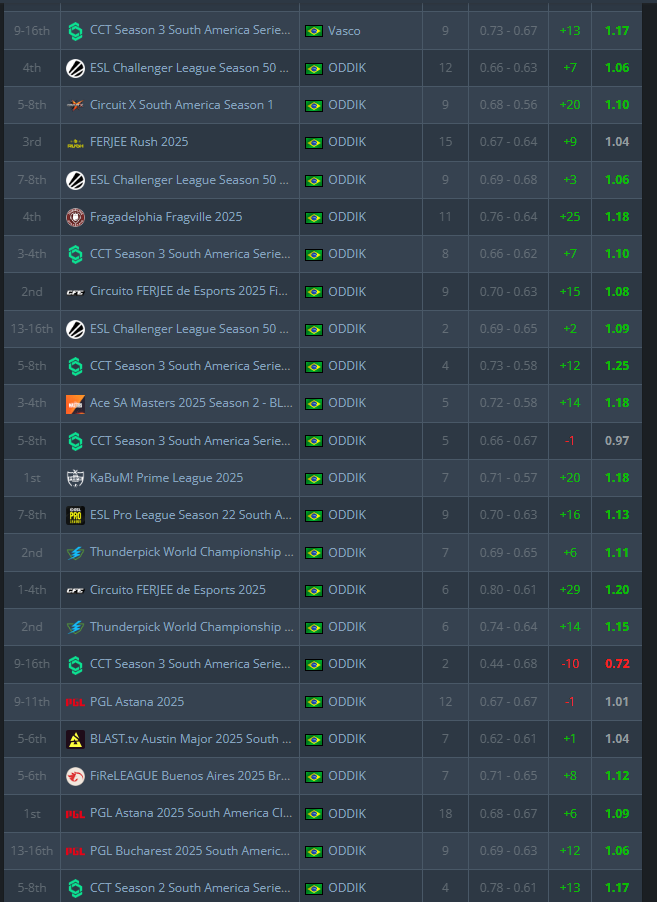This screenshot has height=902, width=657.
Task: Click the -10 difference value
Action: tap(570, 664)
